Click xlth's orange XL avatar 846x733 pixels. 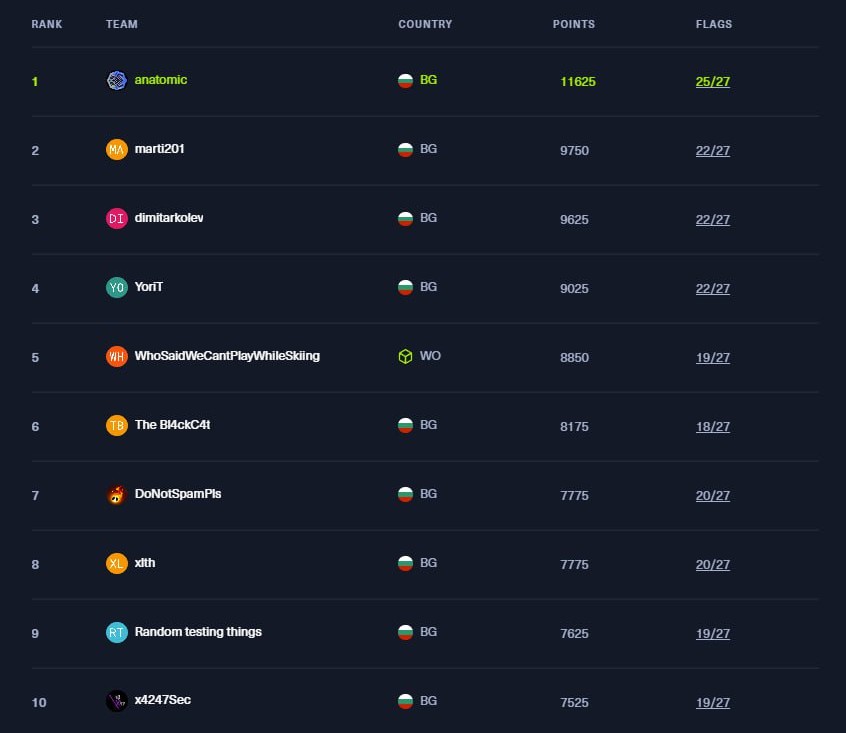point(117,564)
